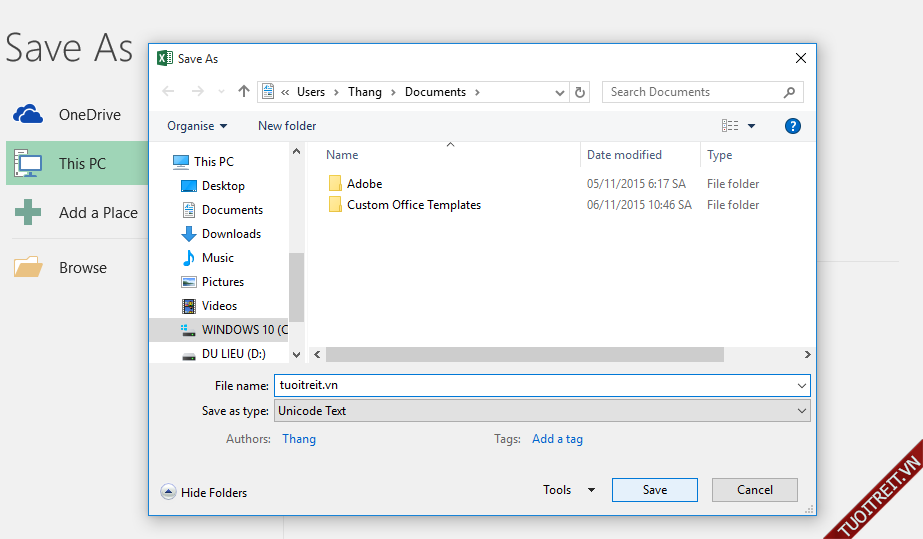Click the Add a Place plus icon
Screen dimensions: 923x539
[28, 212]
